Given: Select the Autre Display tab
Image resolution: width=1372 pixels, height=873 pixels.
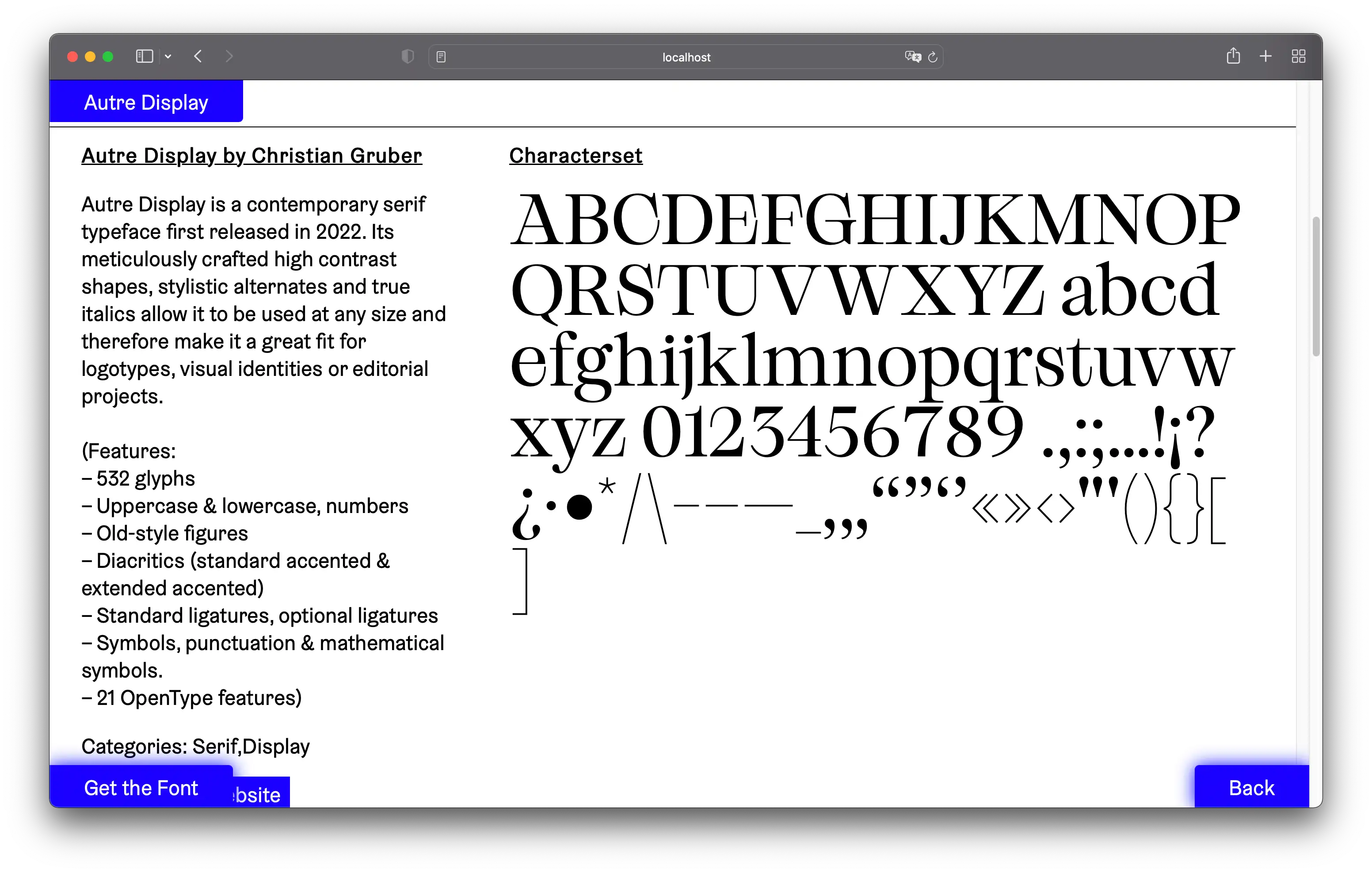Looking at the screenshot, I should tap(146, 102).
